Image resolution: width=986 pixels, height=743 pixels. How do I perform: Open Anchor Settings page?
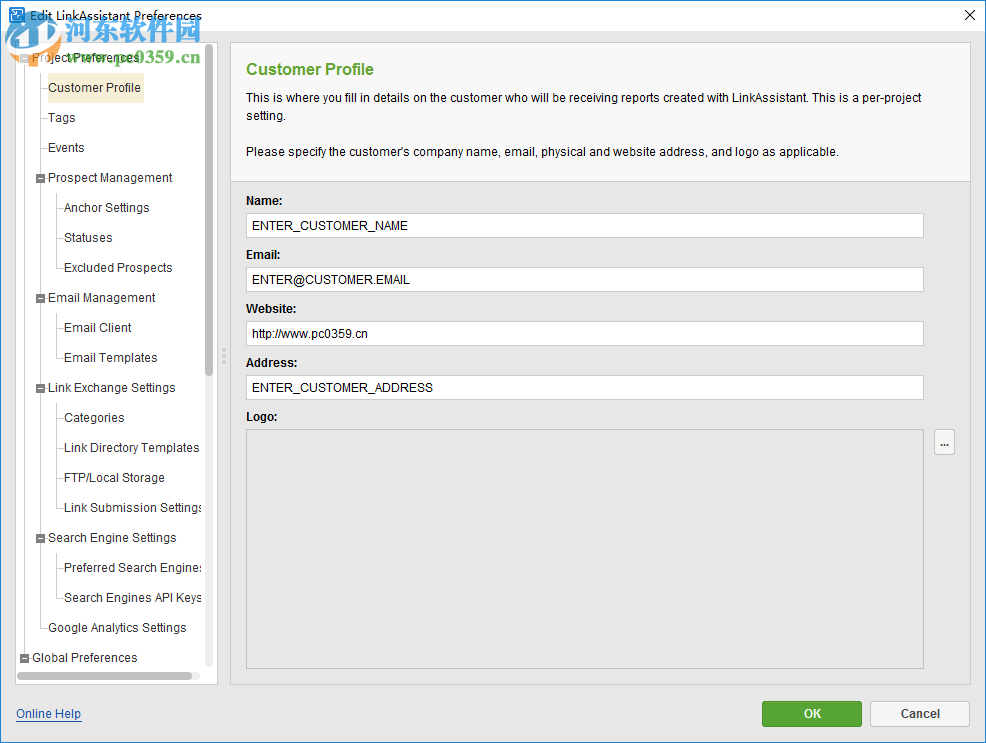tap(106, 207)
